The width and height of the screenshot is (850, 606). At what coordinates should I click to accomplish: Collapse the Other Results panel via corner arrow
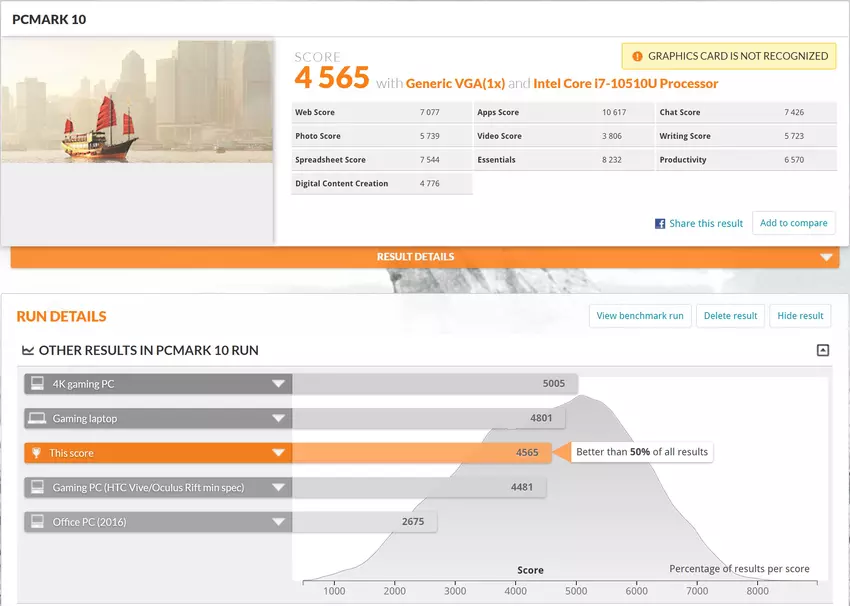(x=822, y=350)
